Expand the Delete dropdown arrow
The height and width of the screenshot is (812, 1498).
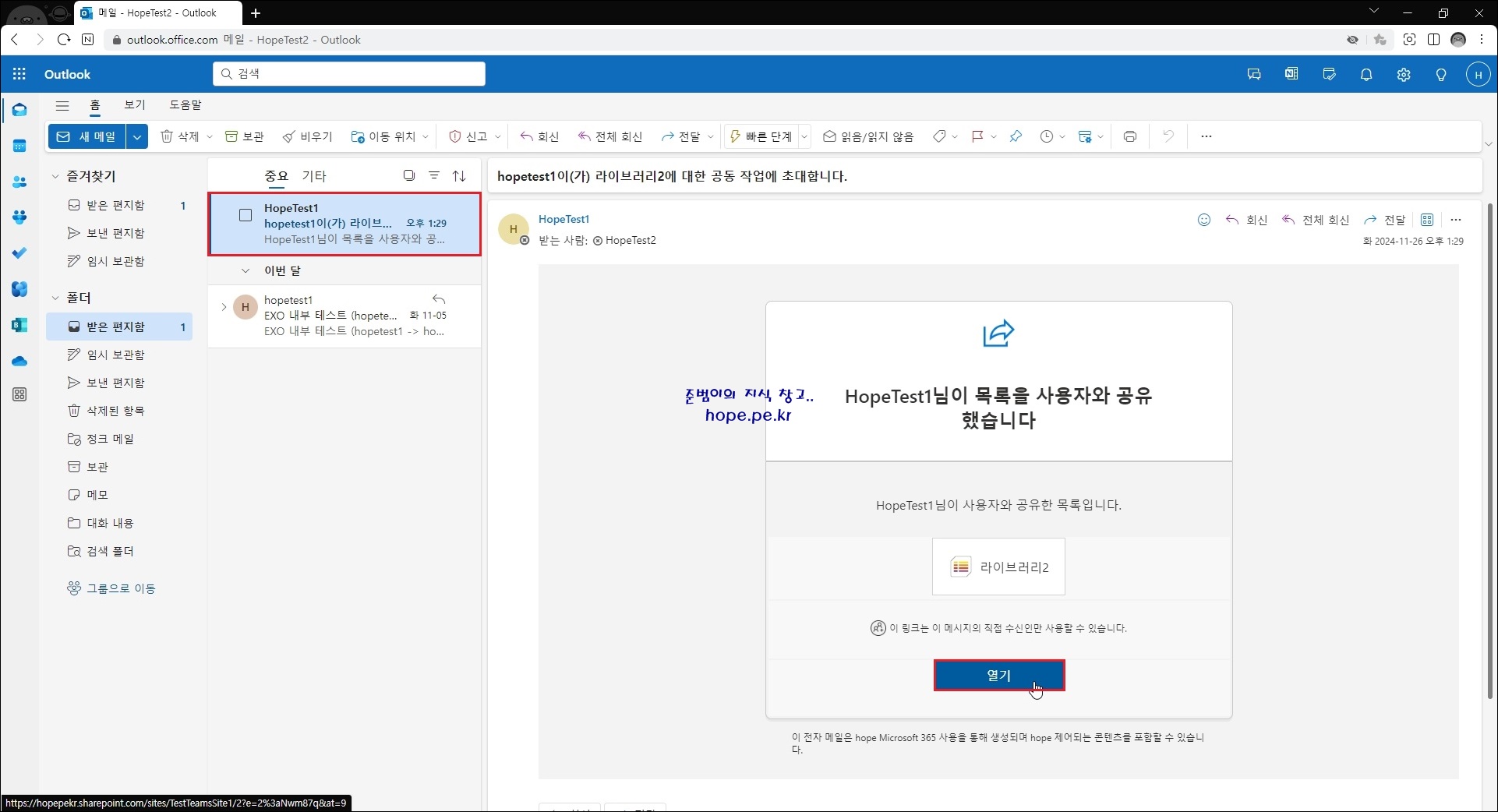coord(210,136)
